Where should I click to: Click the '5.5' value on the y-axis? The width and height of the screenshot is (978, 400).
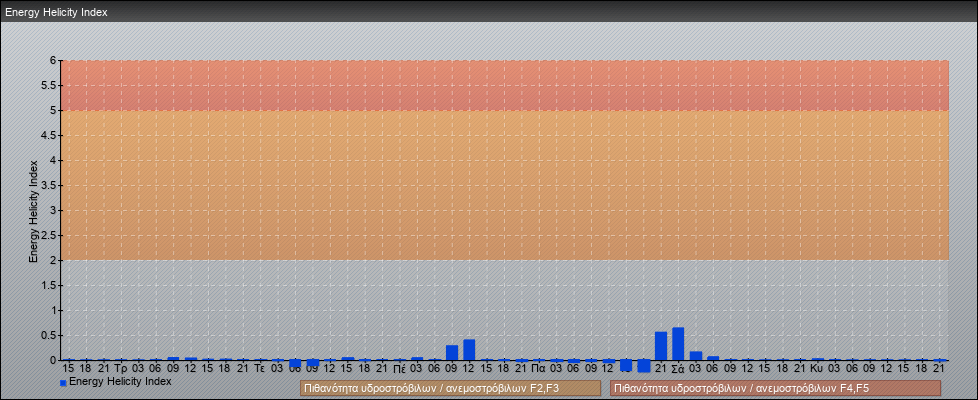49,85
